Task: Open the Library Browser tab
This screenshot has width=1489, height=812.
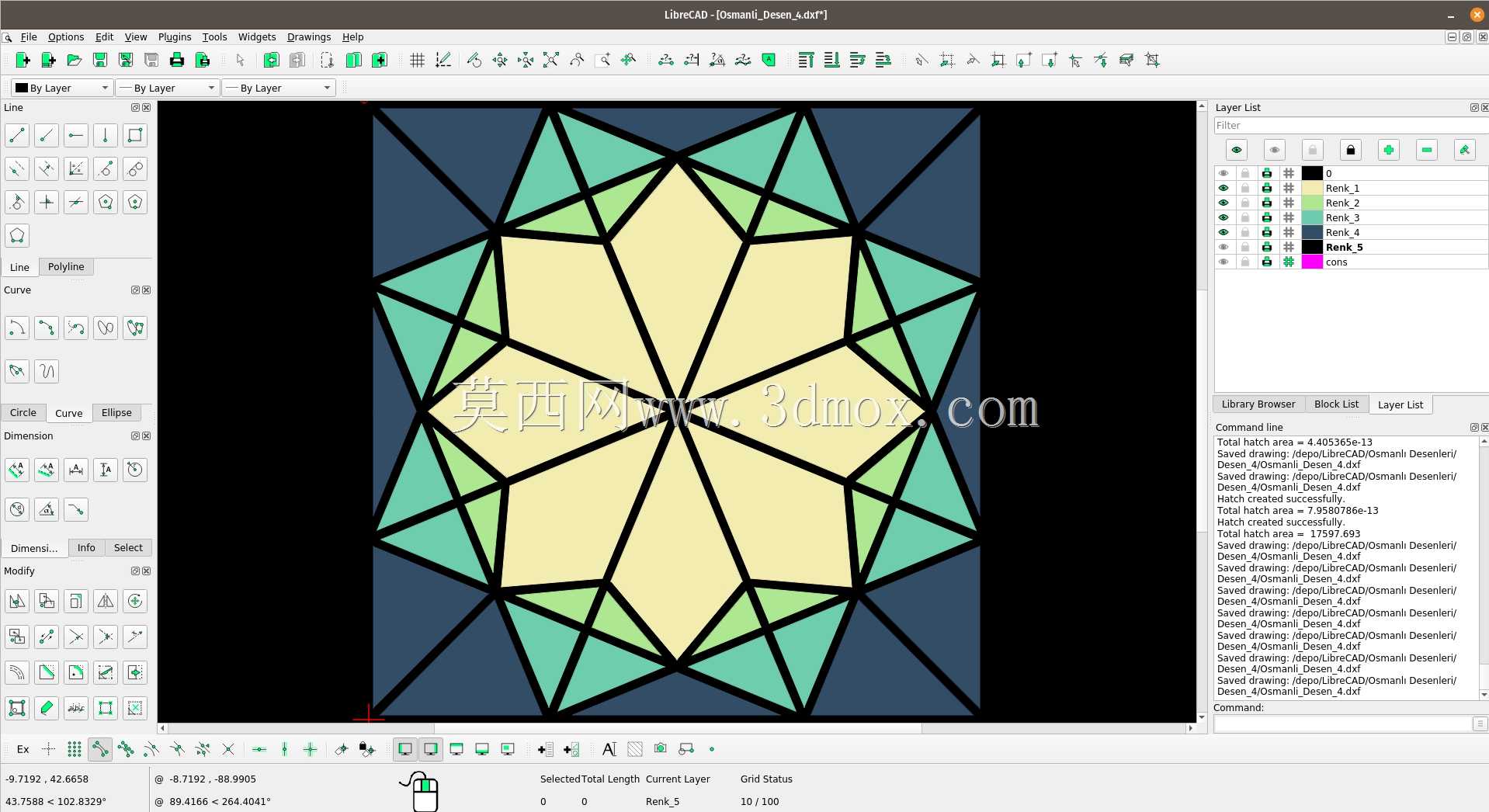Action: point(1258,404)
